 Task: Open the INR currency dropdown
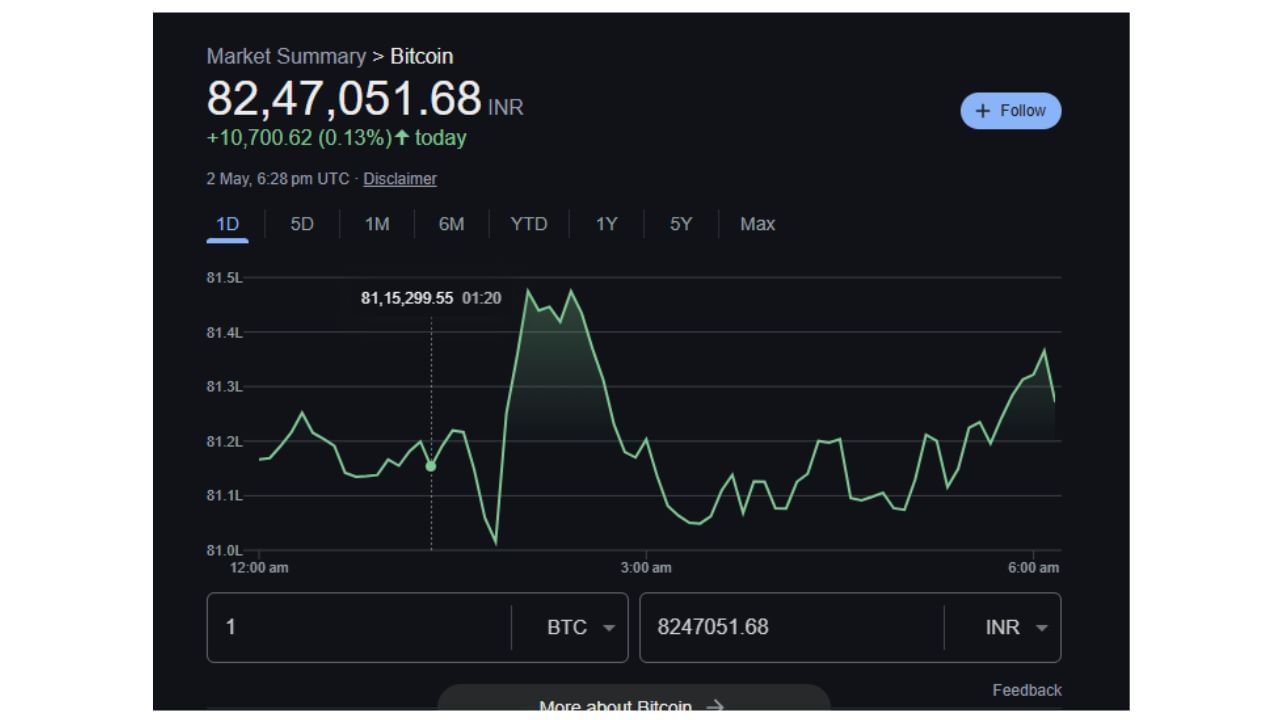[x=1015, y=628]
